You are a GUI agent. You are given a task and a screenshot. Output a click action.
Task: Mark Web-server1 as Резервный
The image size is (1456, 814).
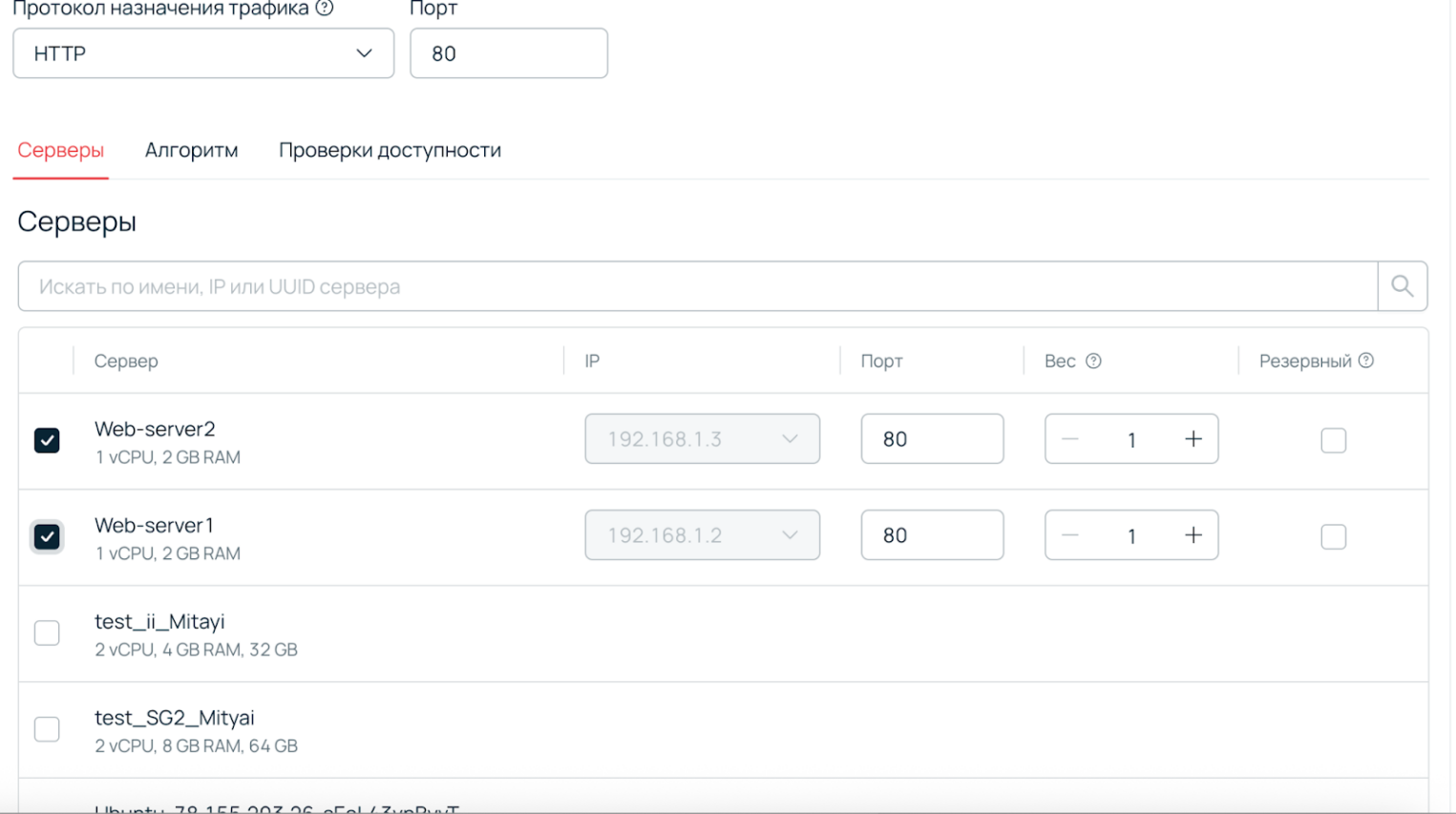click(x=1333, y=536)
